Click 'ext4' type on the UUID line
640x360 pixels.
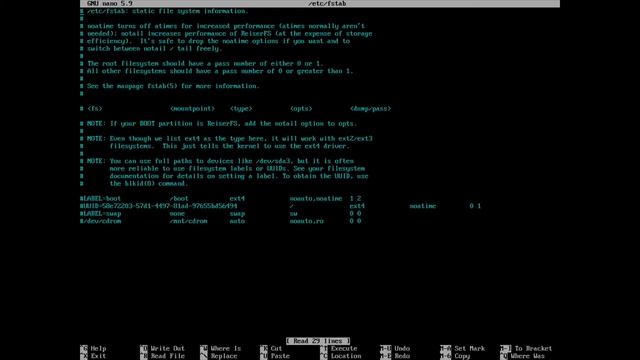pos(357,206)
